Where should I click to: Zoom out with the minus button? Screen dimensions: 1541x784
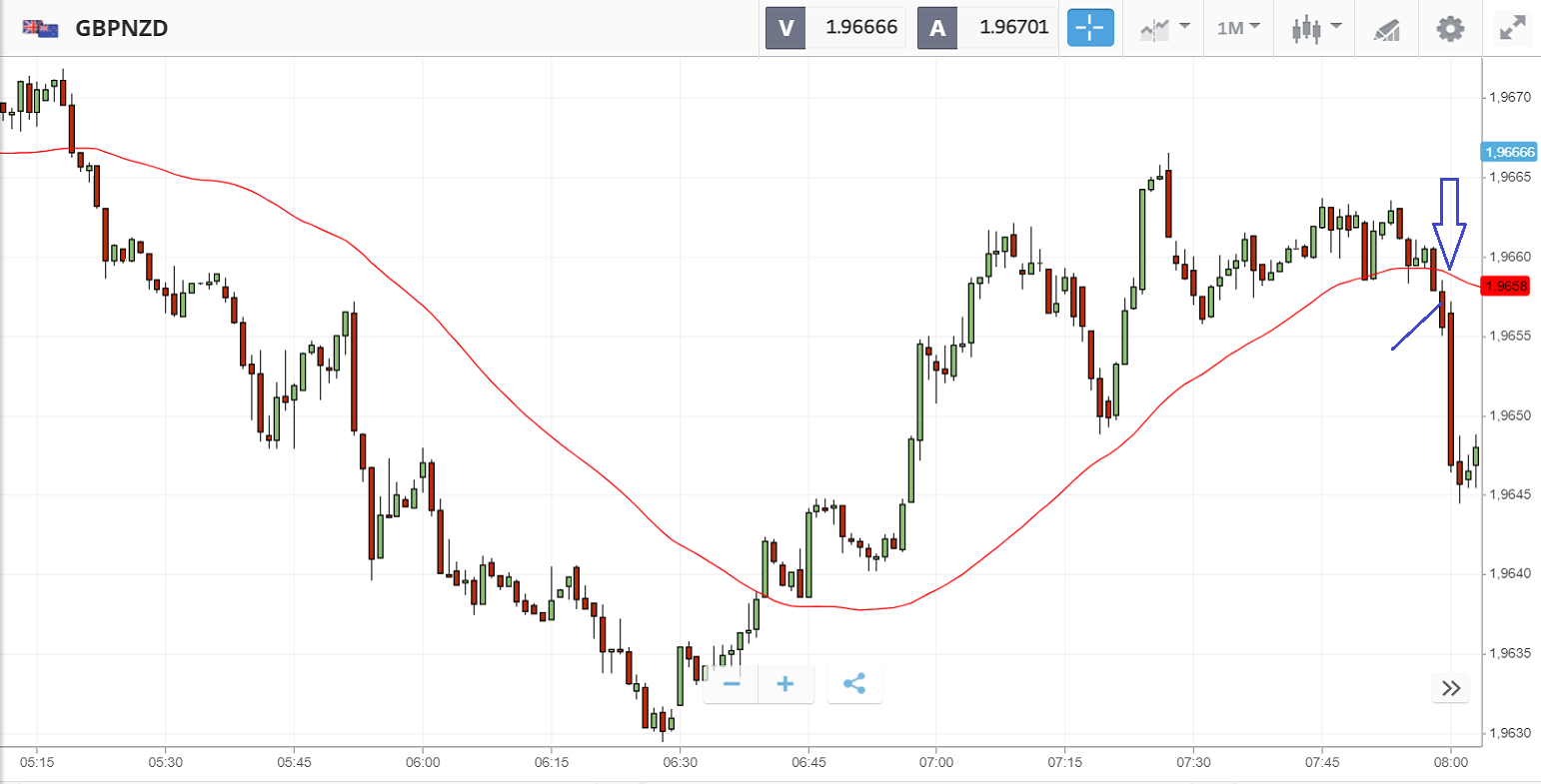pyautogui.click(x=732, y=684)
